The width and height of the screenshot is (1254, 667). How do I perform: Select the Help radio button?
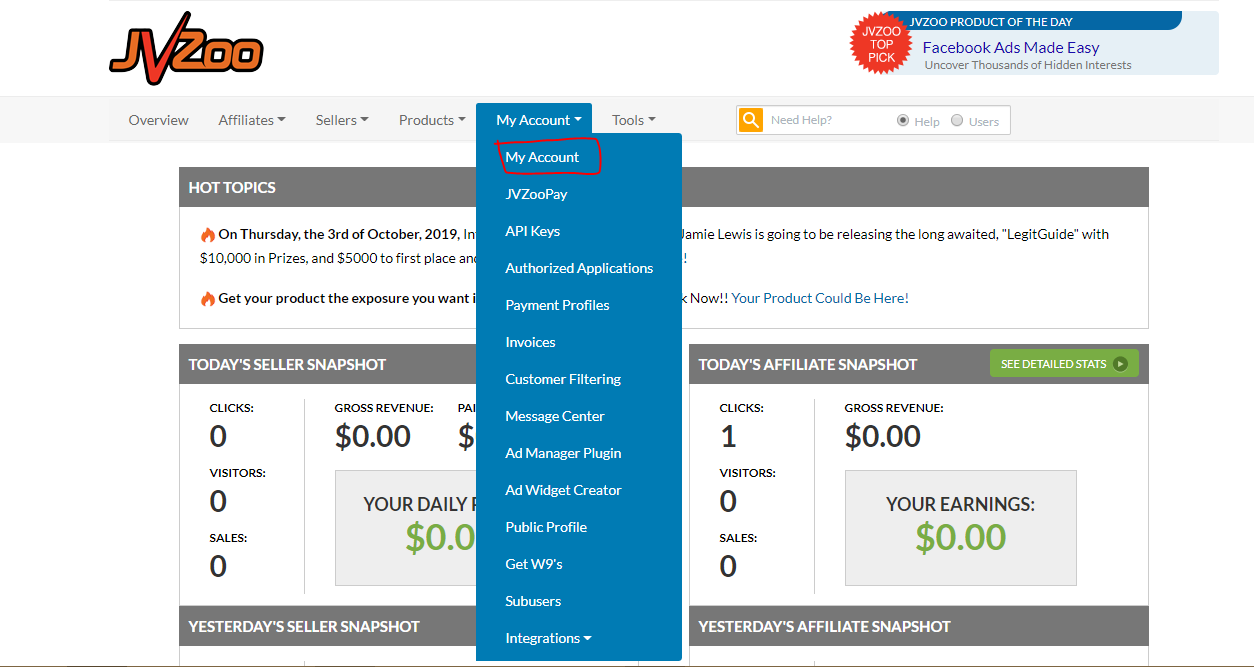tap(903, 120)
